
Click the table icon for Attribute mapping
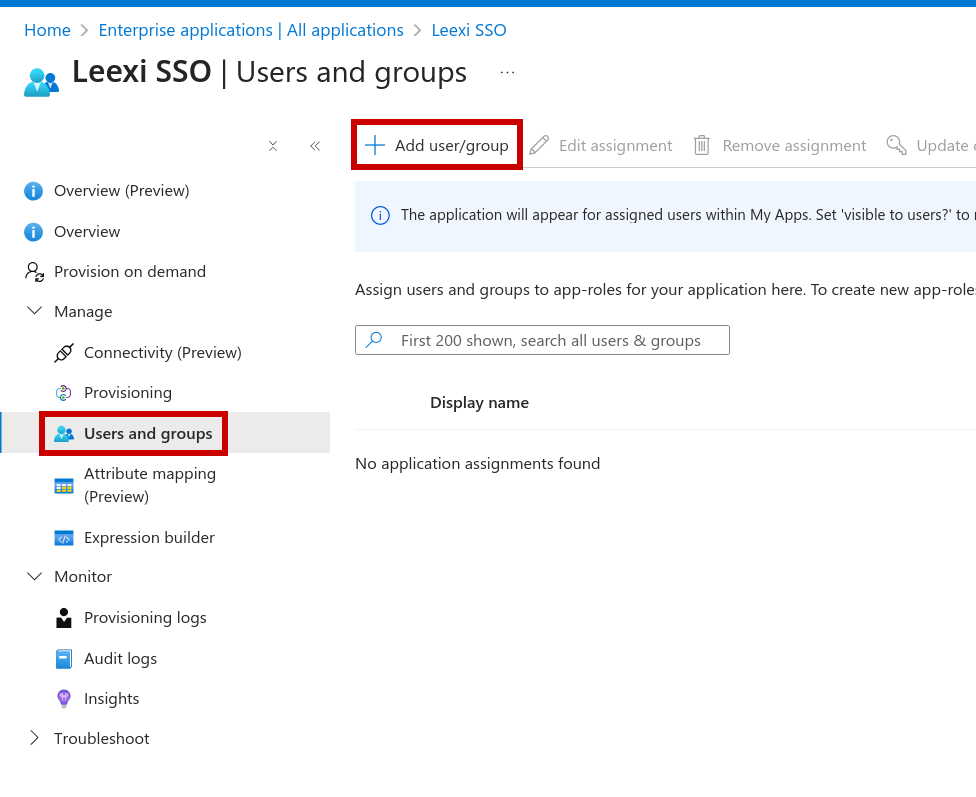coord(63,486)
